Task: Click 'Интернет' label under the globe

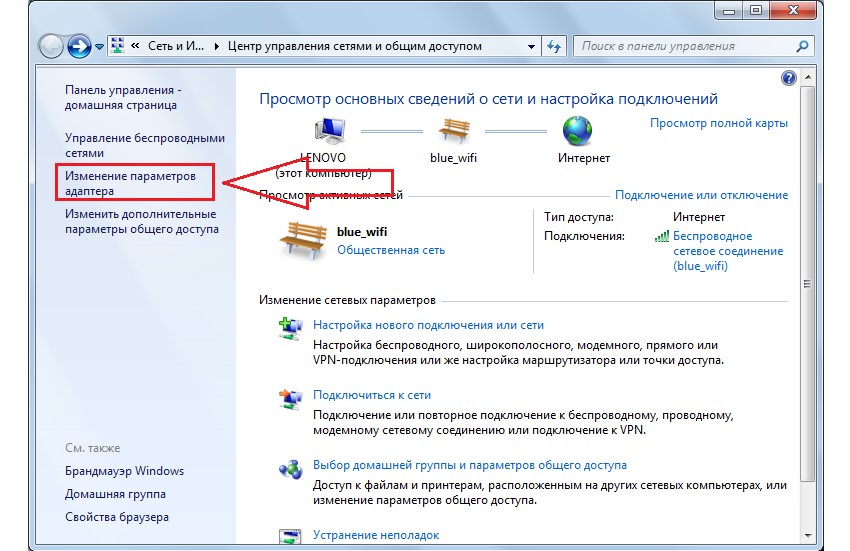Action: [584, 158]
